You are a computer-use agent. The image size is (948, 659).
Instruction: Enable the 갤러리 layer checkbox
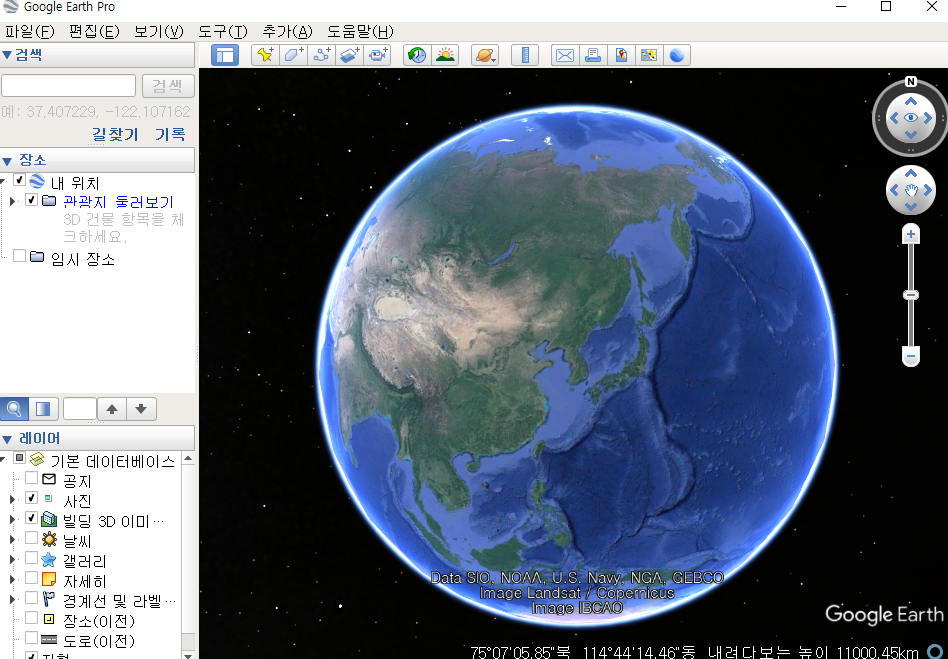[31, 558]
